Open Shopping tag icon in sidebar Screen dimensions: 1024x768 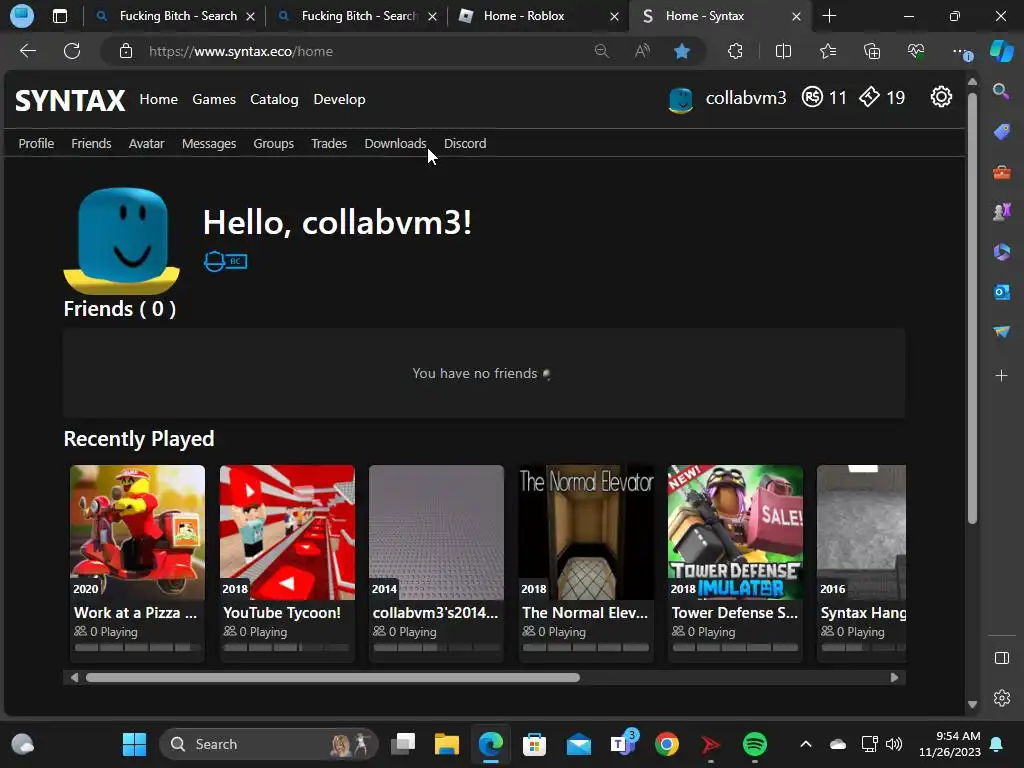1001,131
